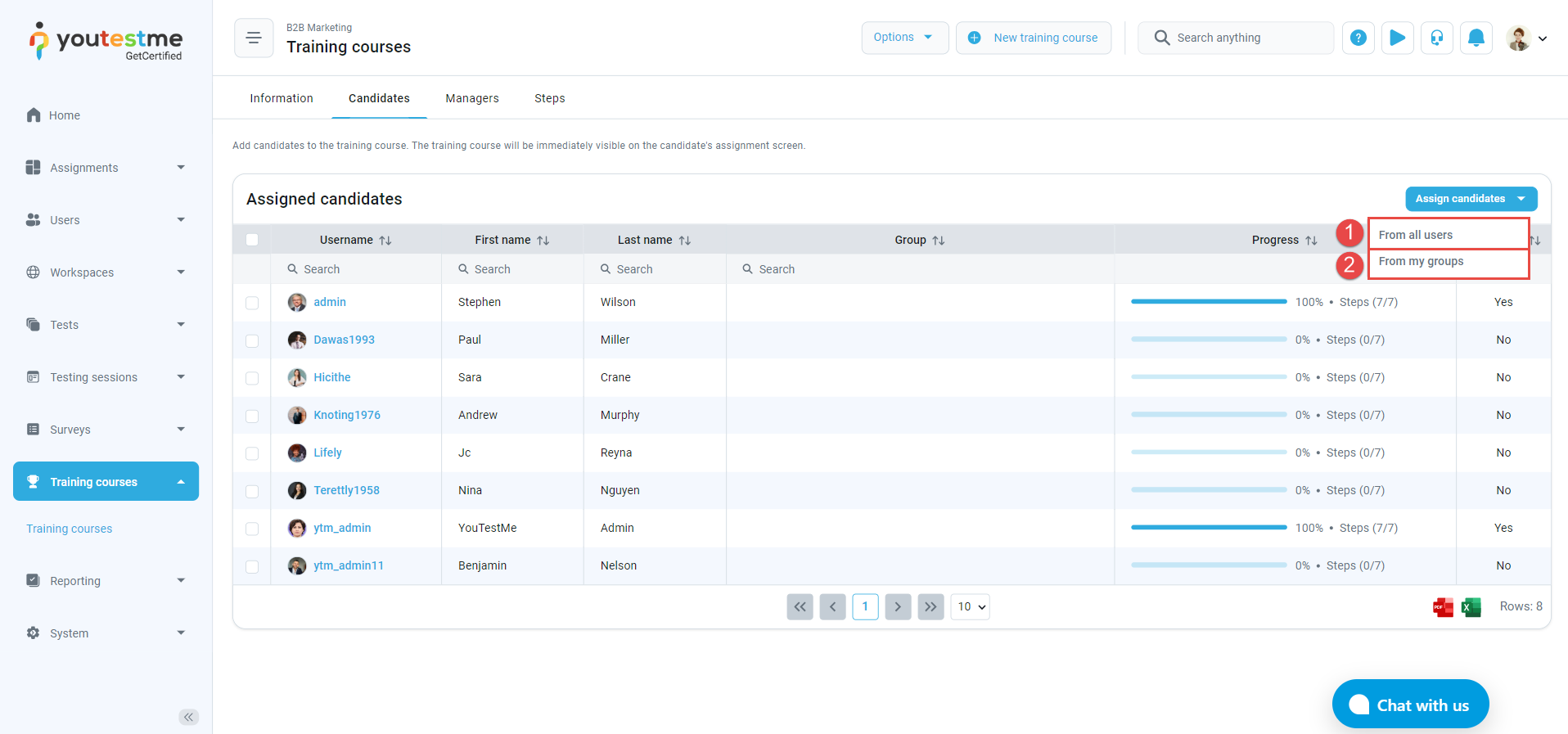Sort by Username column arrows

(385, 241)
